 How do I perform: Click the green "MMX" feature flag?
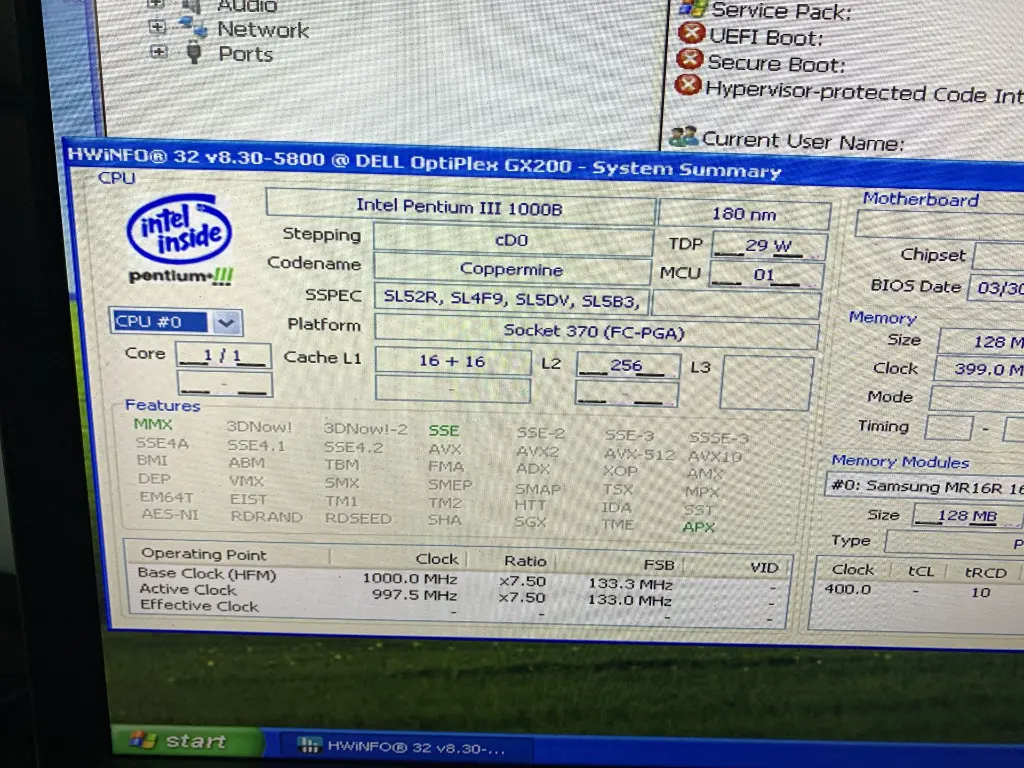153,424
